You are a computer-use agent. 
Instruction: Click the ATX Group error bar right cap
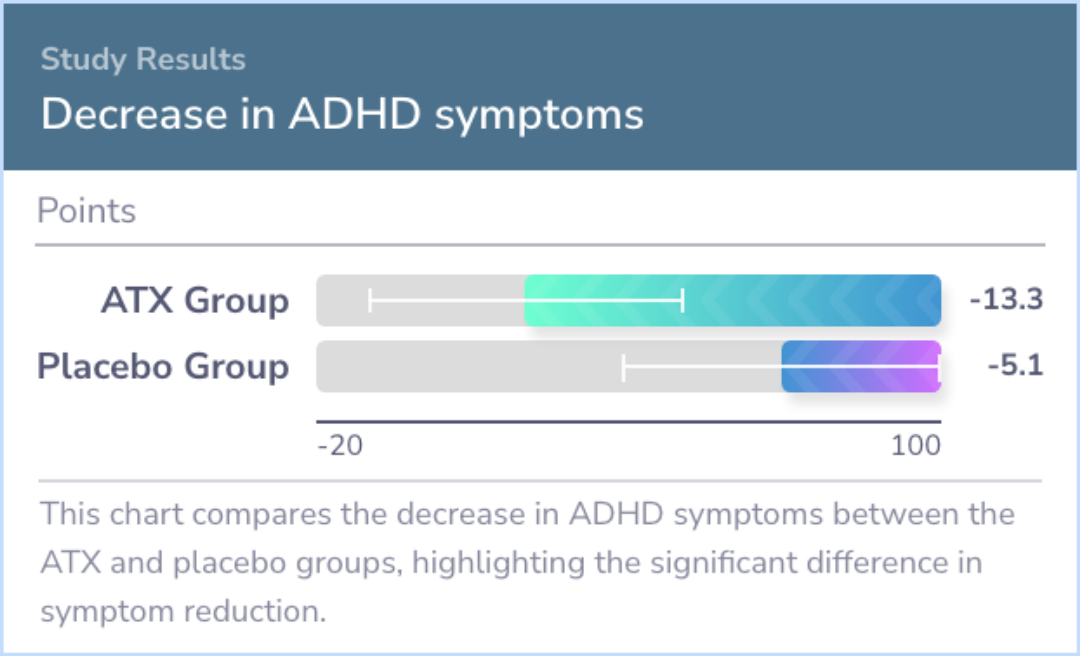coord(683,300)
